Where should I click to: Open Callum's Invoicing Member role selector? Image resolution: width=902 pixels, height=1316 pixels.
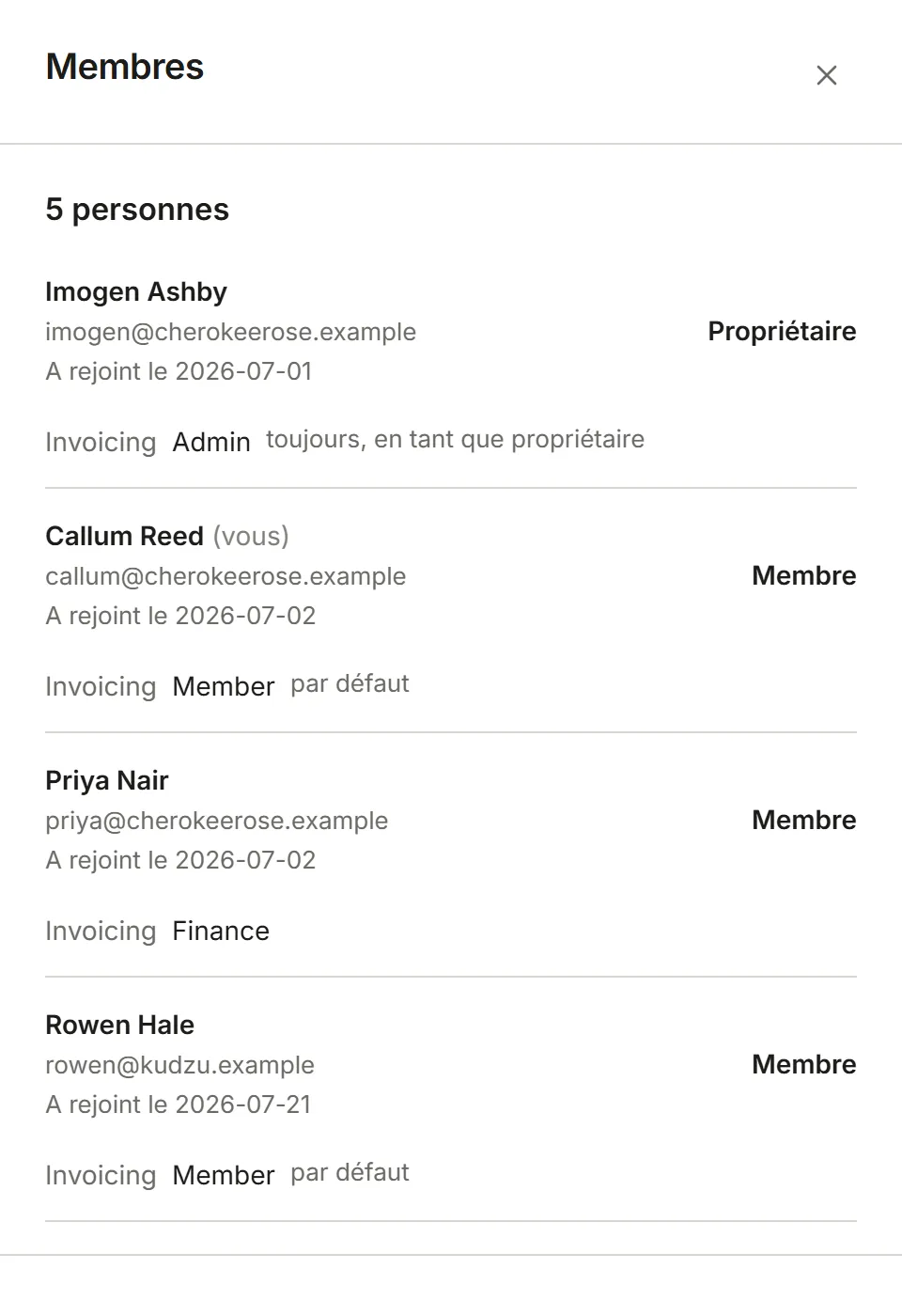tap(224, 686)
